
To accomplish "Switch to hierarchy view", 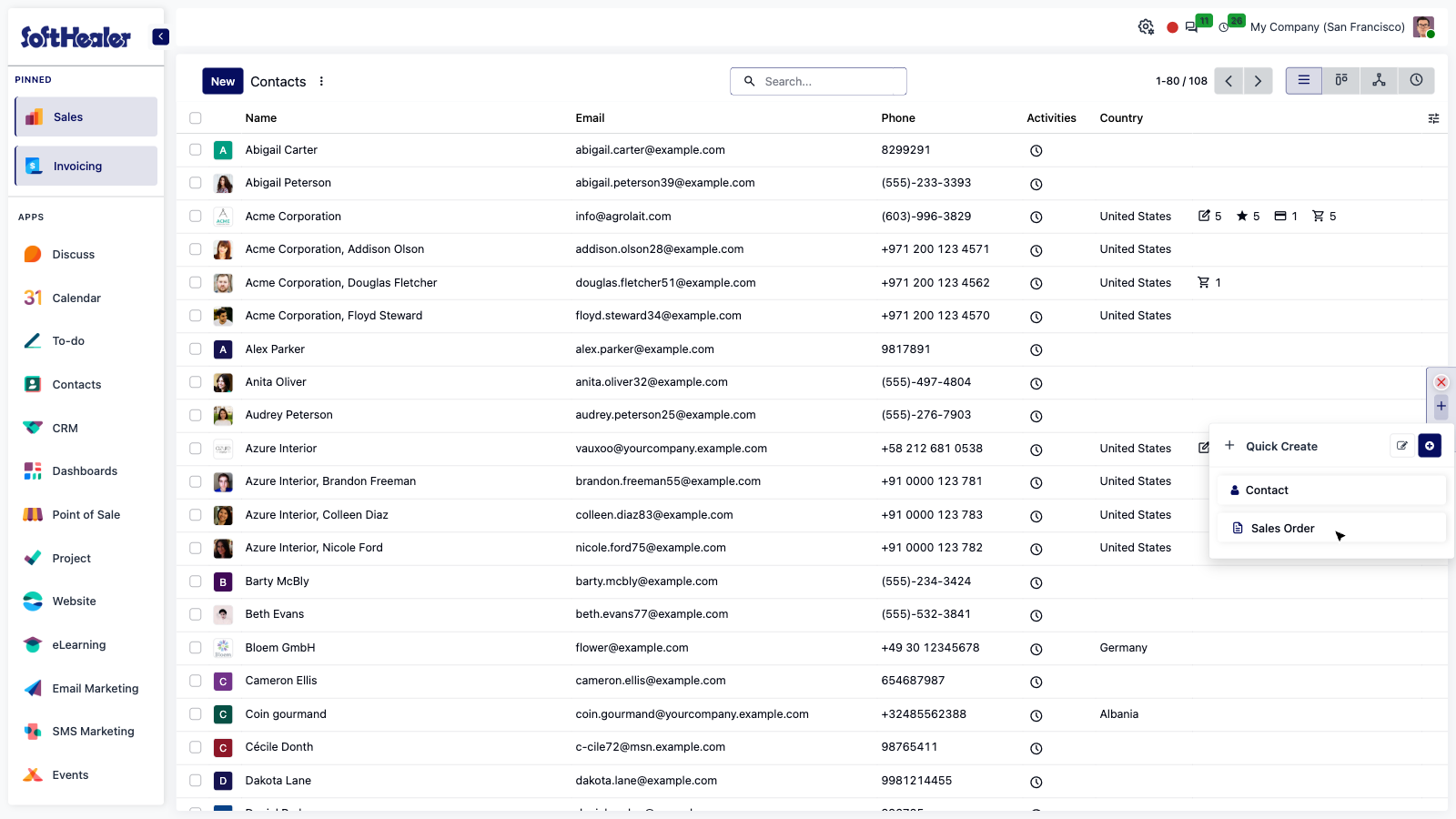I will 1379,81.
